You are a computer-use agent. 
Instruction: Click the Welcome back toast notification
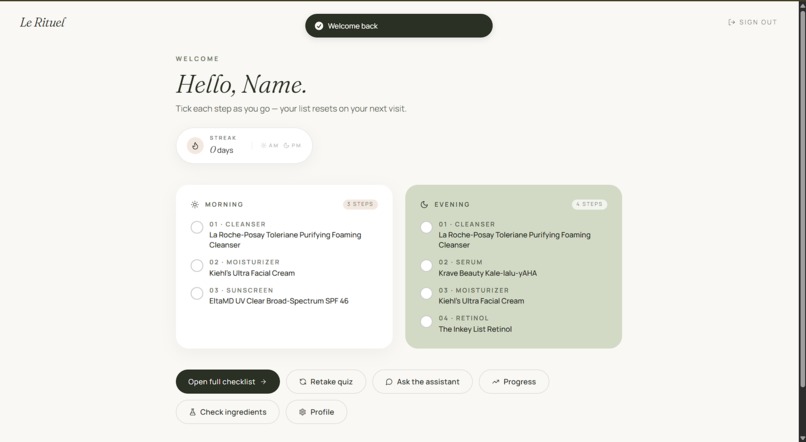click(399, 26)
